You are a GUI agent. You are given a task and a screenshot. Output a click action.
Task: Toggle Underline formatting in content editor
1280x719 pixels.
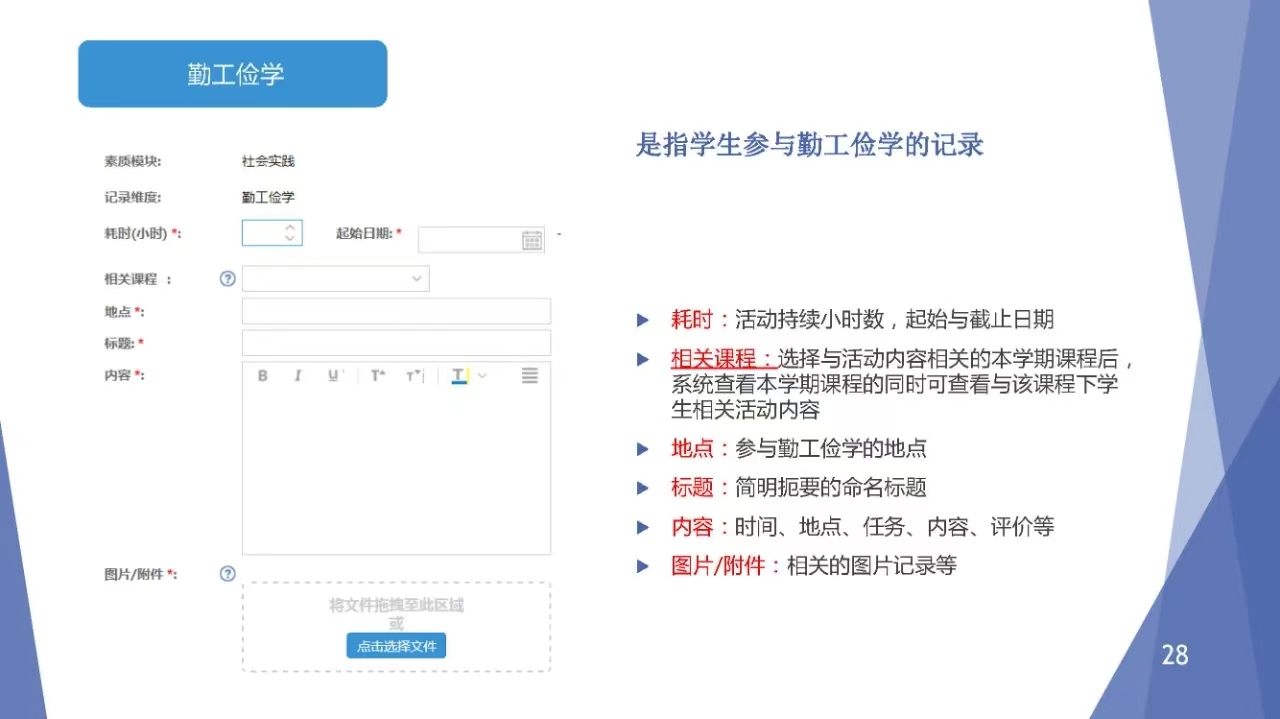coord(333,376)
